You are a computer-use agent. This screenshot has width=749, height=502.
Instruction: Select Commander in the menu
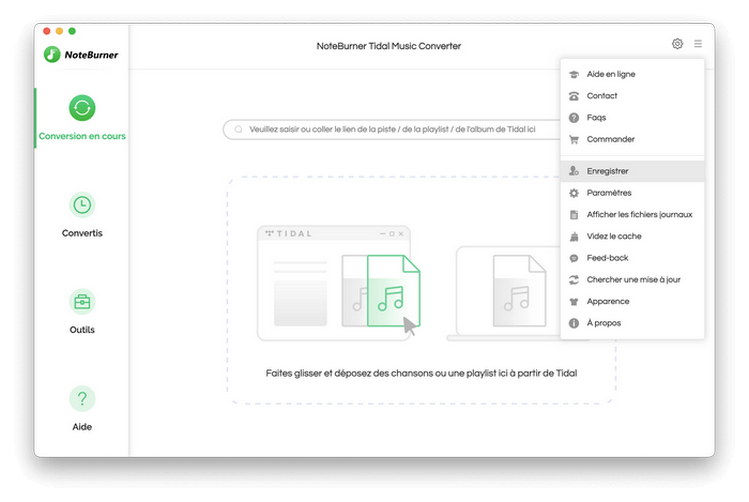pyautogui.click(x=632, y=139)
